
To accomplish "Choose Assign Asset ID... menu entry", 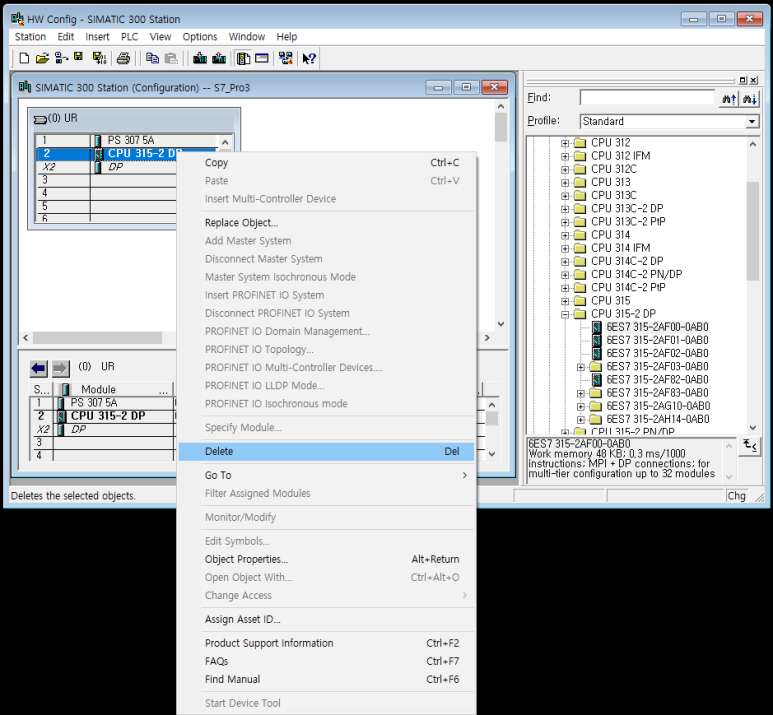I will tap(326, 619).
